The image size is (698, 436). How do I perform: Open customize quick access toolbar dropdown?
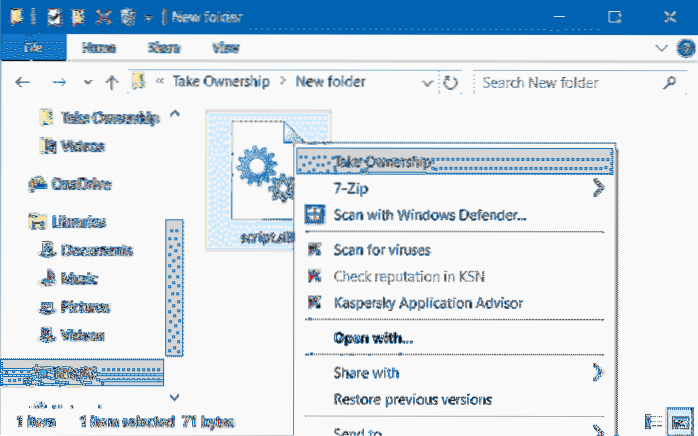coord(149,15)
